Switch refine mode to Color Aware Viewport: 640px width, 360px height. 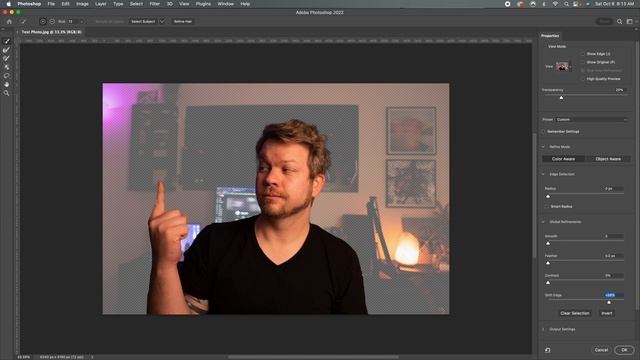tap(563, 159)
